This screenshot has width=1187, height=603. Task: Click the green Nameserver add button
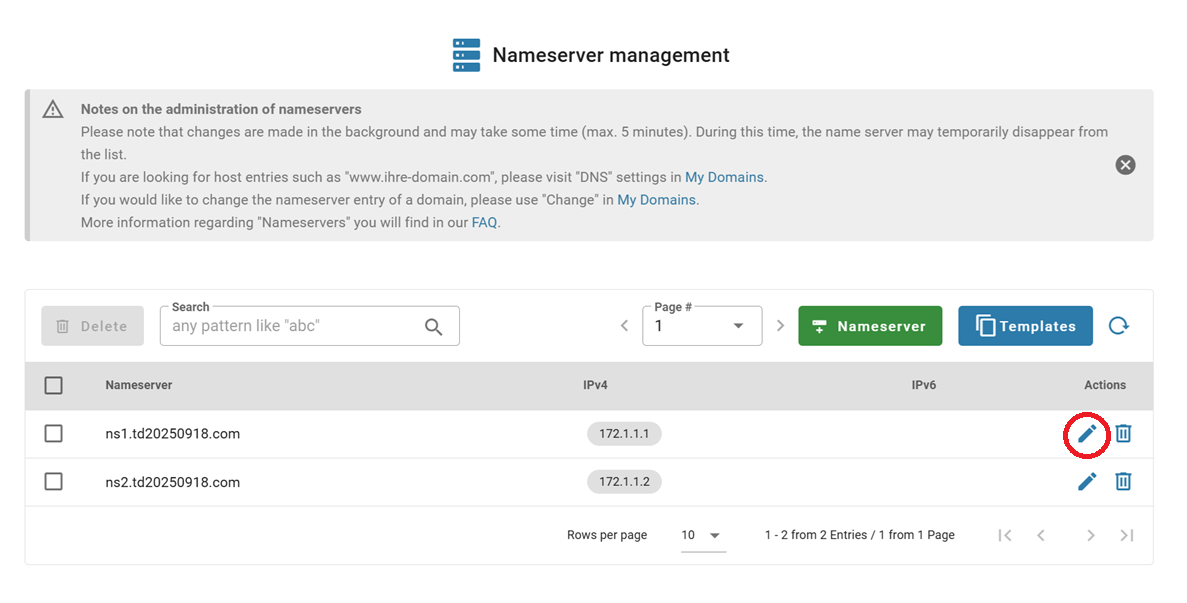[x=869, y=326]
